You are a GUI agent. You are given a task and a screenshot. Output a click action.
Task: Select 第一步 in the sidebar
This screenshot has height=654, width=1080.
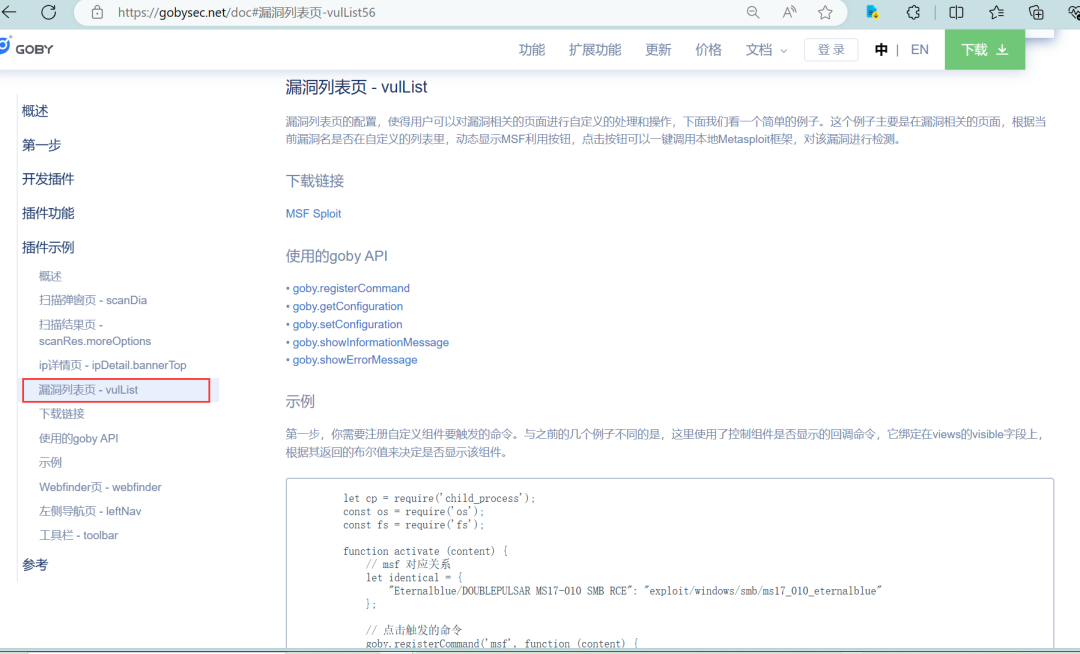(41, 145)
